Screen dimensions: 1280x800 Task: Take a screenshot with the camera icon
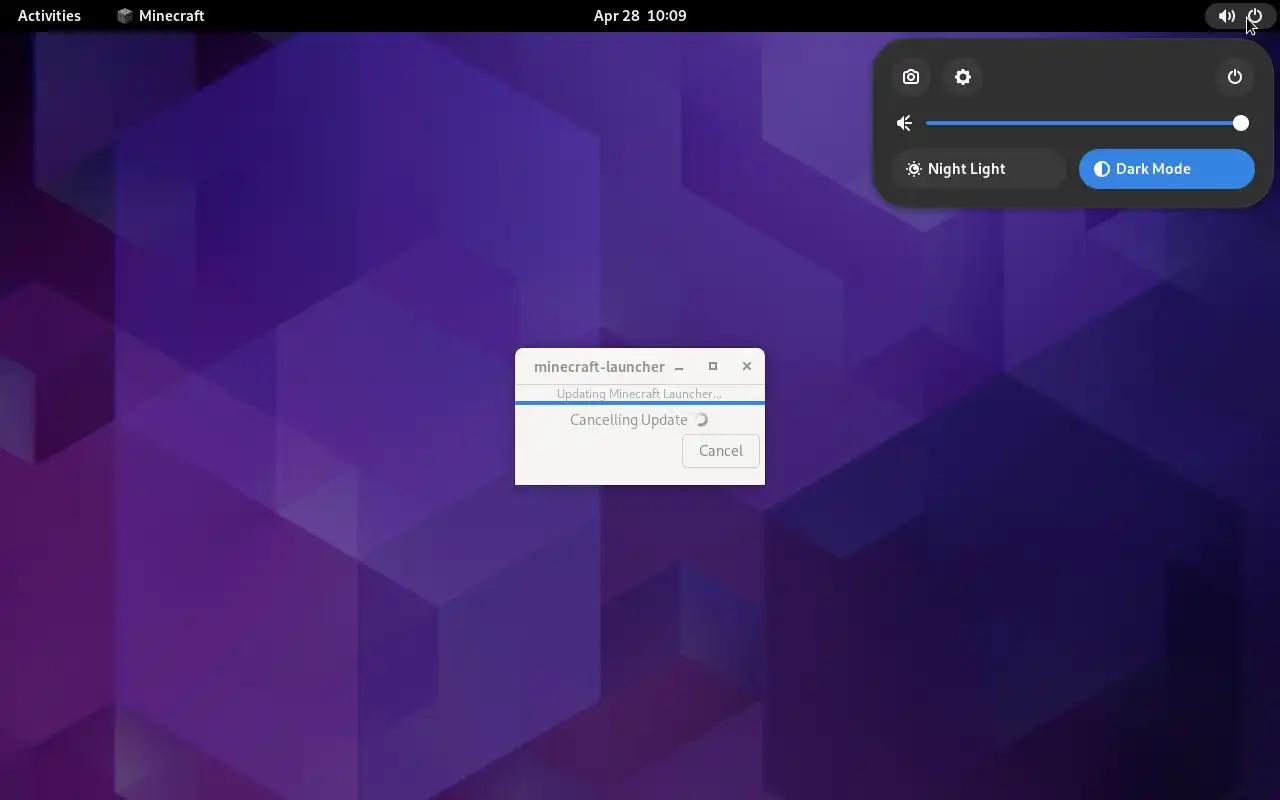(x=911, y=77)
